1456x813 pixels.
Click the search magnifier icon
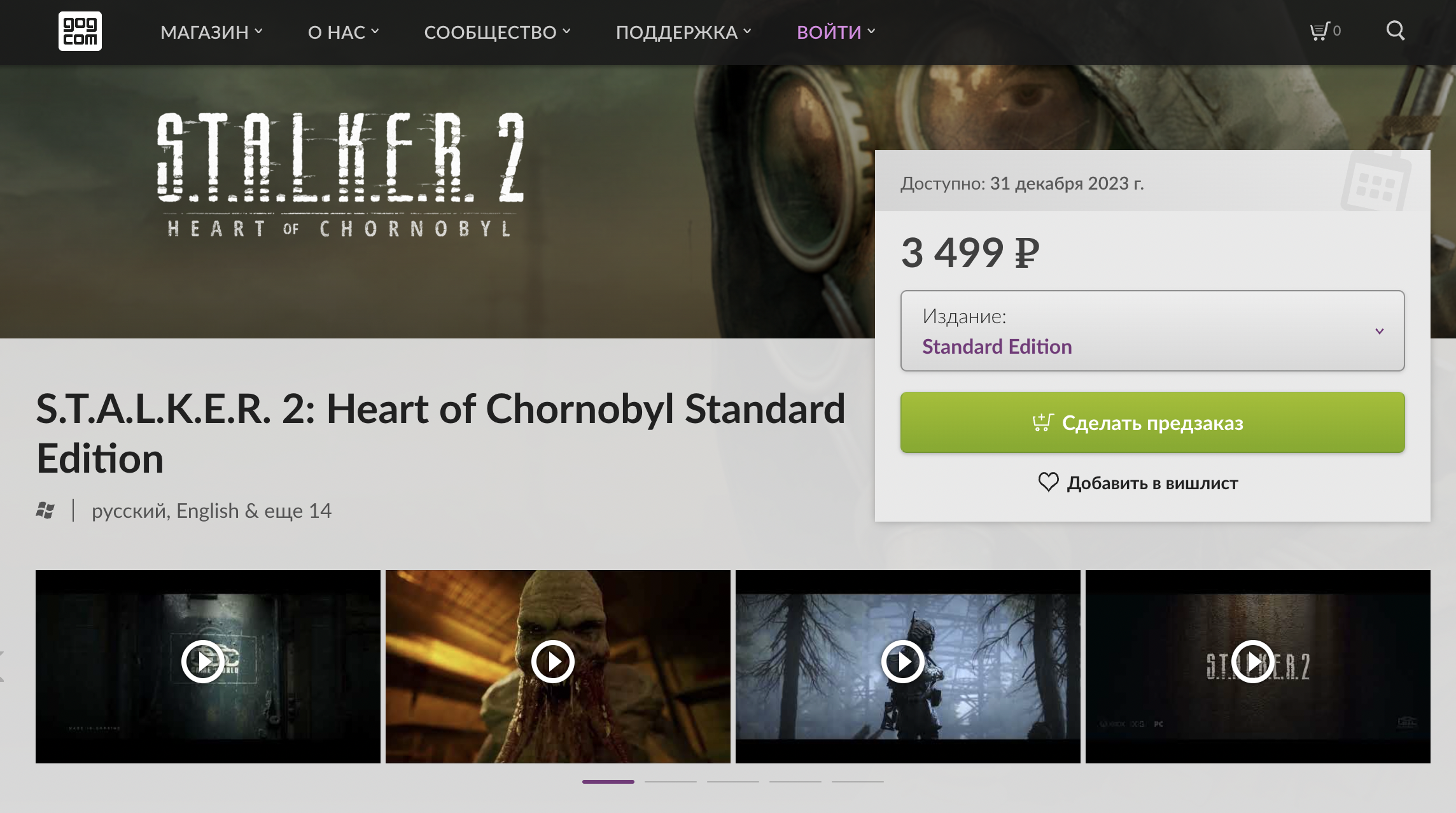pyautogui.click(x=1395, y=31)
